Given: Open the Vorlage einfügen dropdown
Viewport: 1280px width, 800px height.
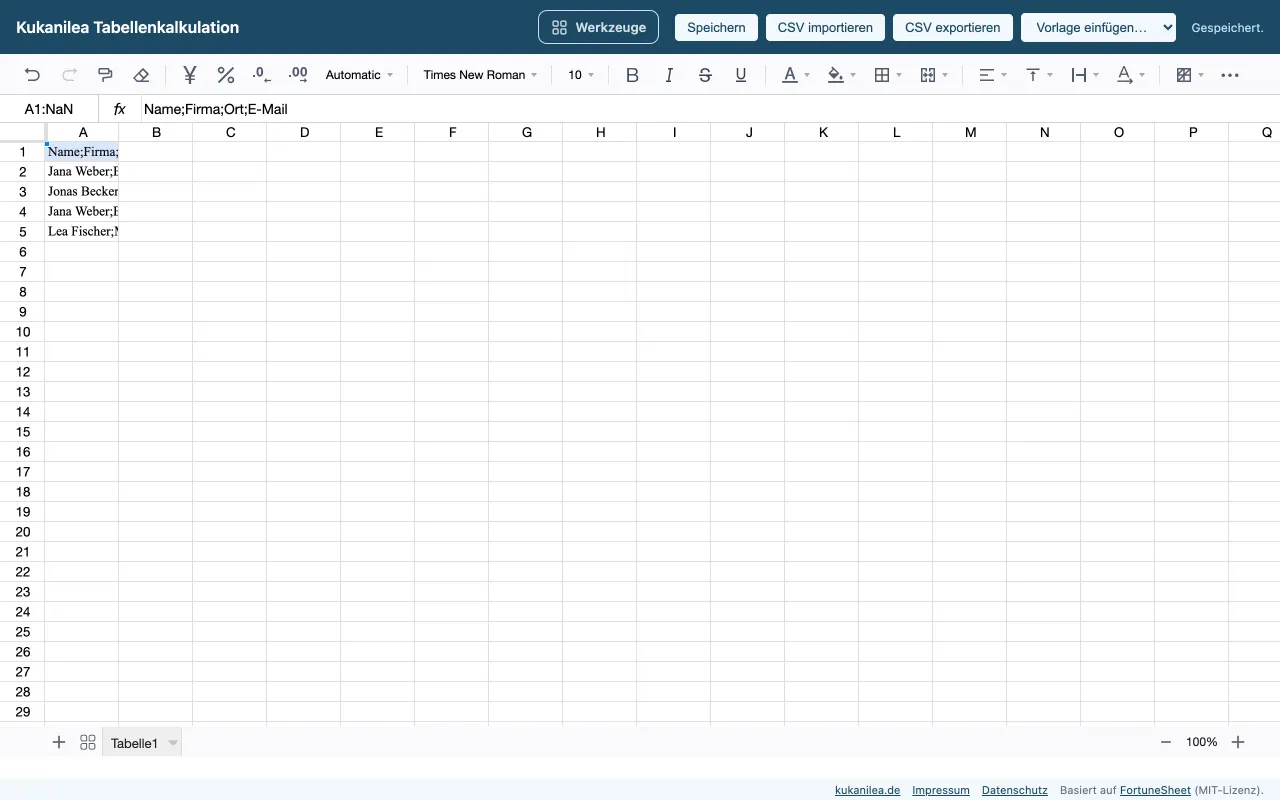Looking at the screenshot, I should [x=1098, y=28].
